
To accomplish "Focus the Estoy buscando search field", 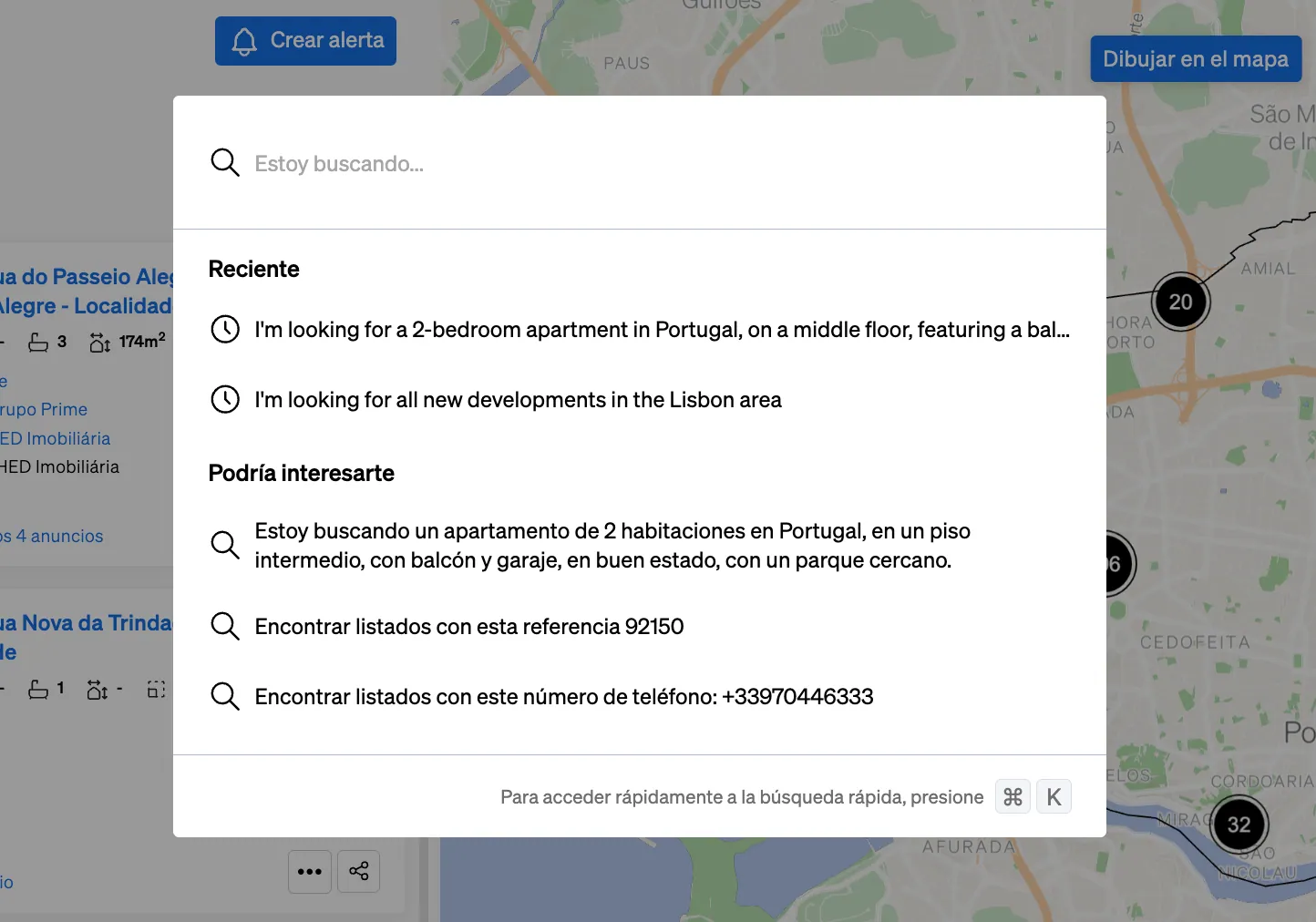I will coord(640,164).
